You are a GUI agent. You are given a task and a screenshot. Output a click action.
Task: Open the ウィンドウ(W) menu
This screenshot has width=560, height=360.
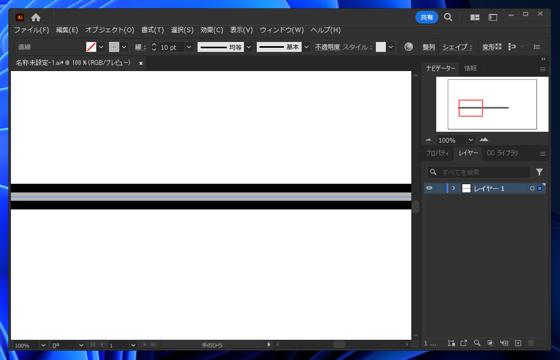coord(282,30)
